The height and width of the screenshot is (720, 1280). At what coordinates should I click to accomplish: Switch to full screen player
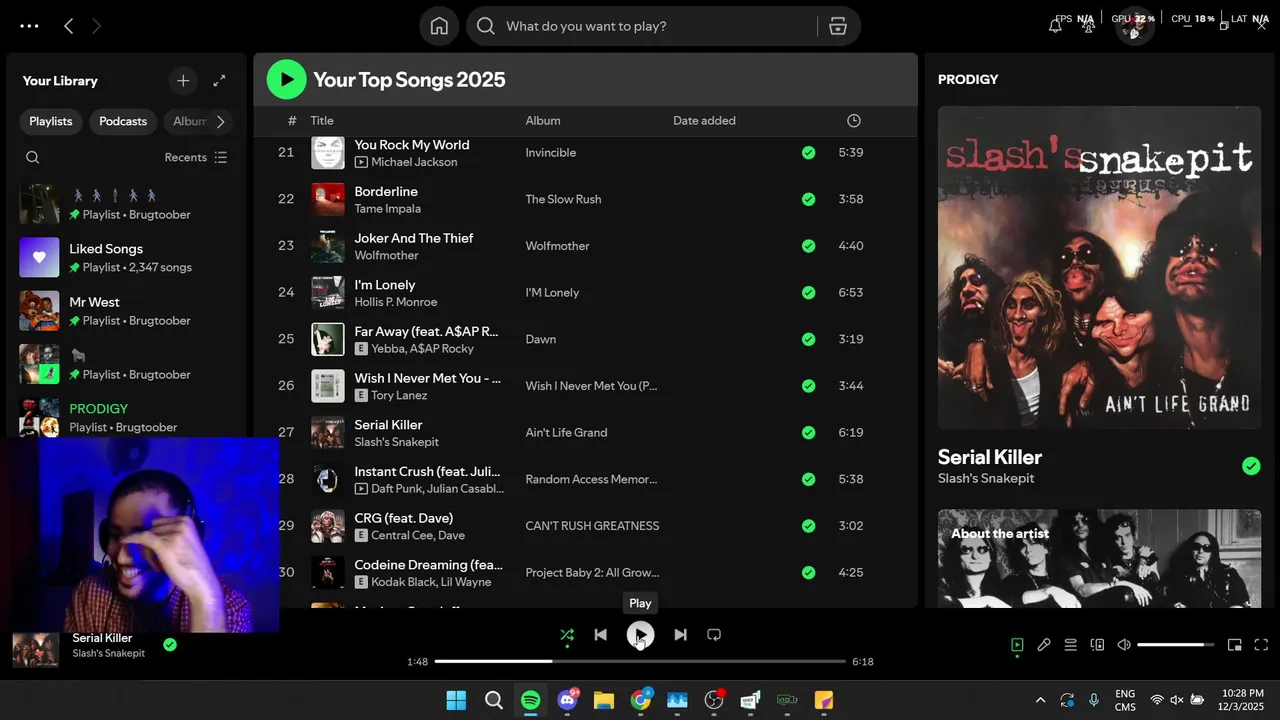[1261, 645]
